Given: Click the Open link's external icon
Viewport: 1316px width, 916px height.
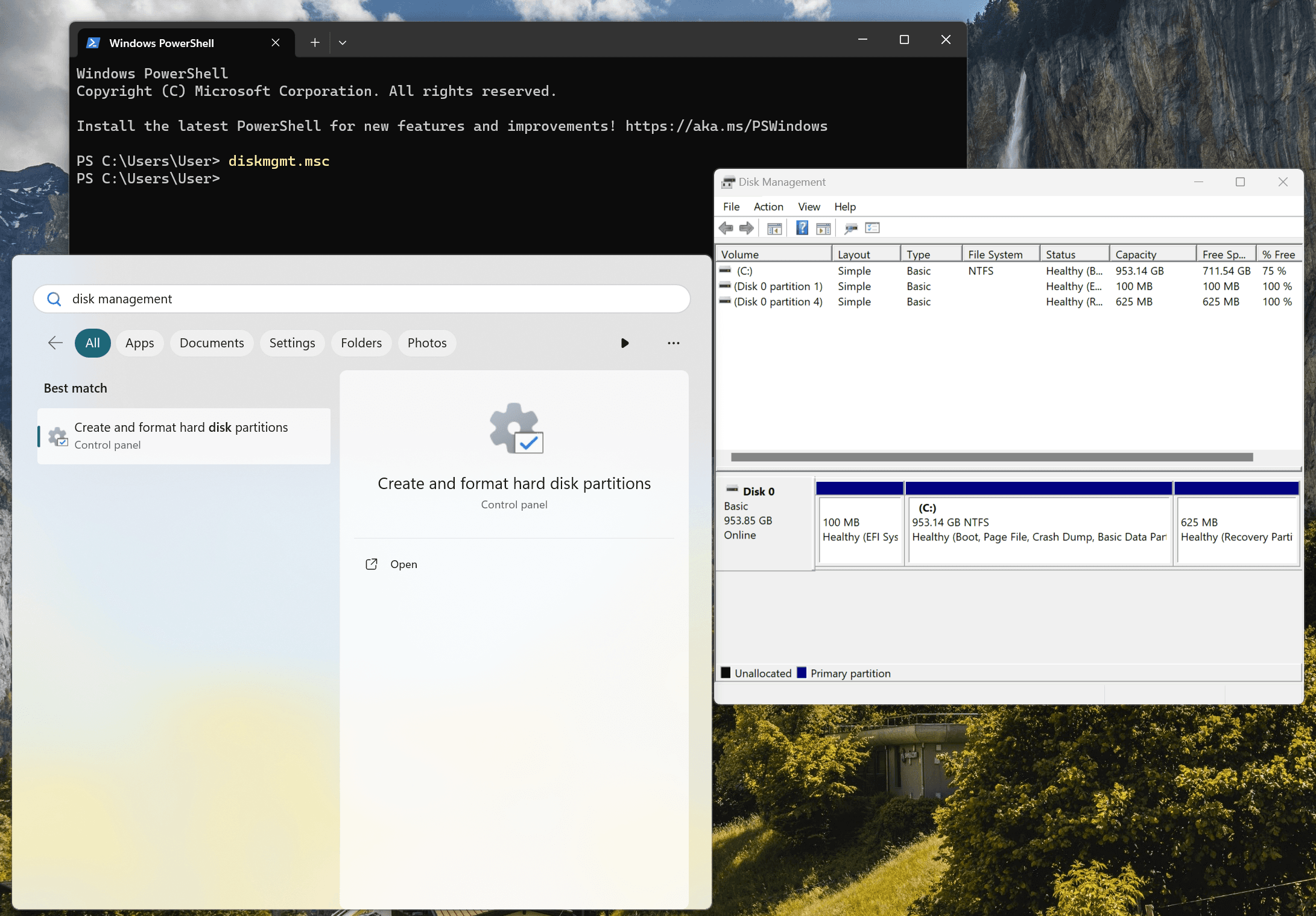Looking at the screenshot, I should click(x=372, y=564).
